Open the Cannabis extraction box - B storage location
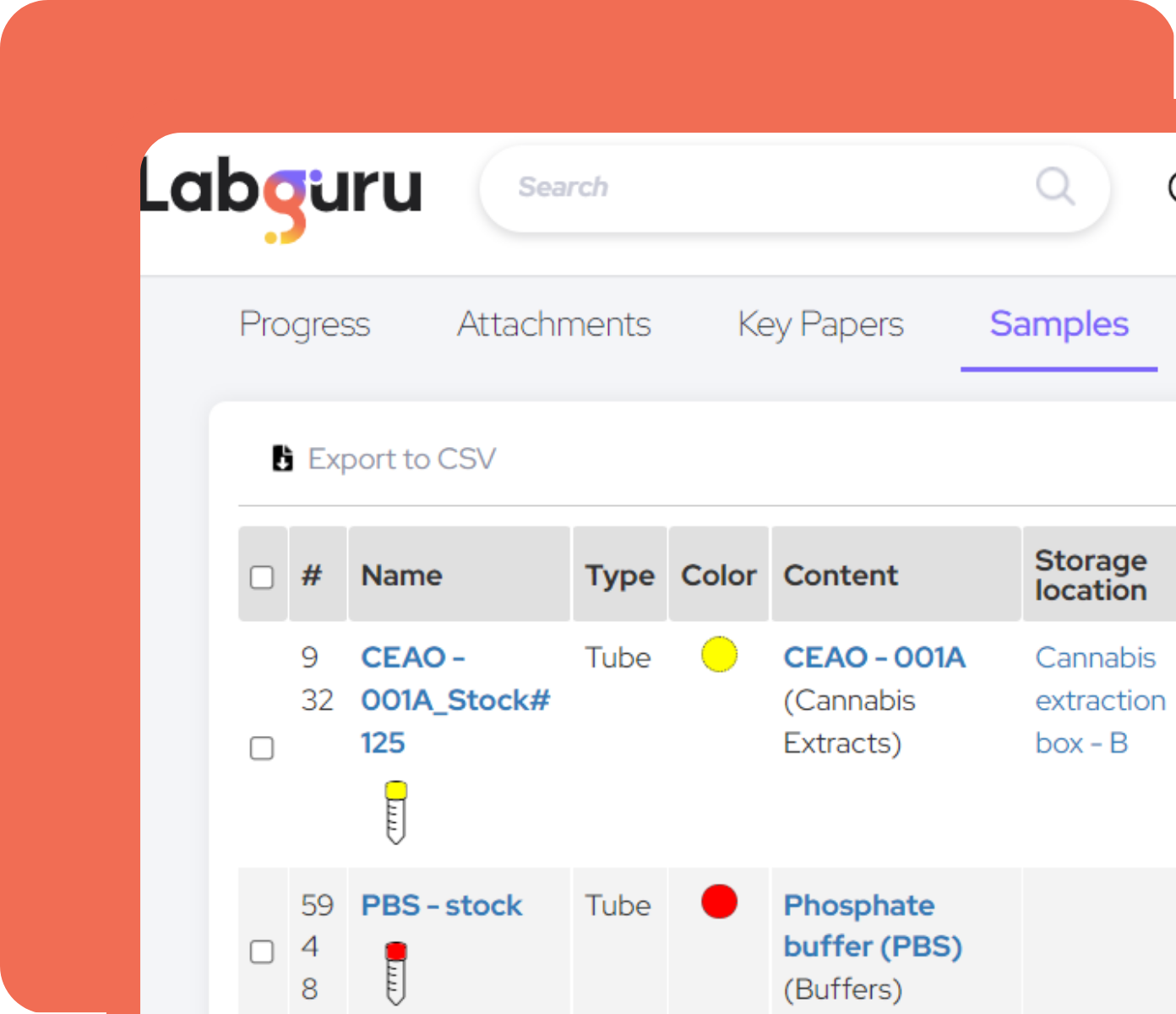This screenshot has height=1014, width=1176. (x=1099, y=700)
